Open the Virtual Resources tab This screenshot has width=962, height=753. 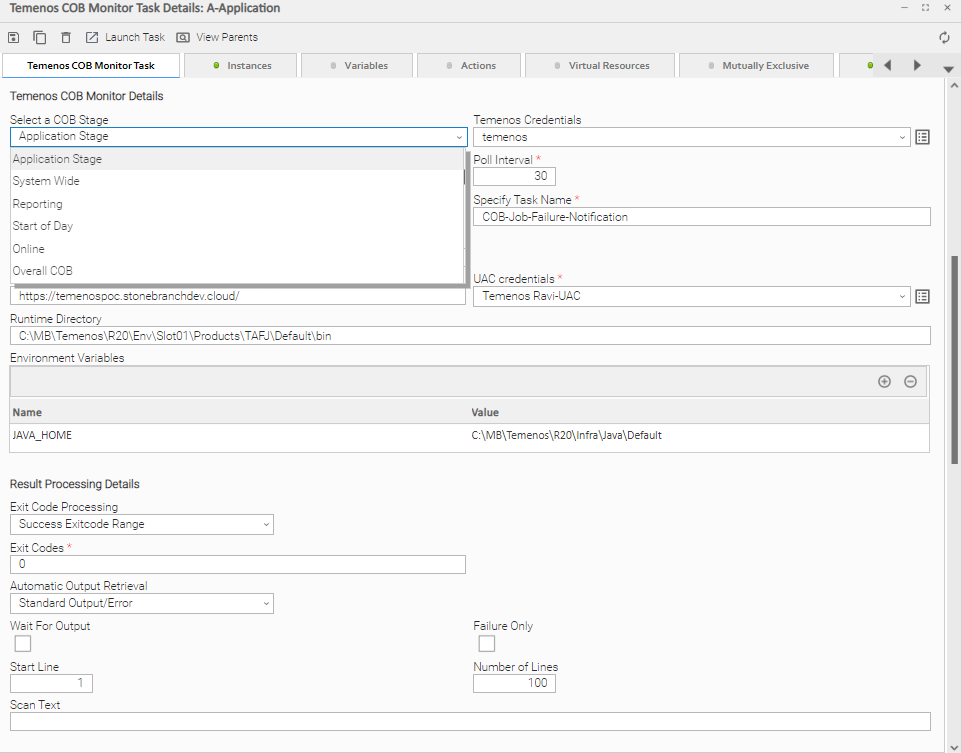[600, 66]
